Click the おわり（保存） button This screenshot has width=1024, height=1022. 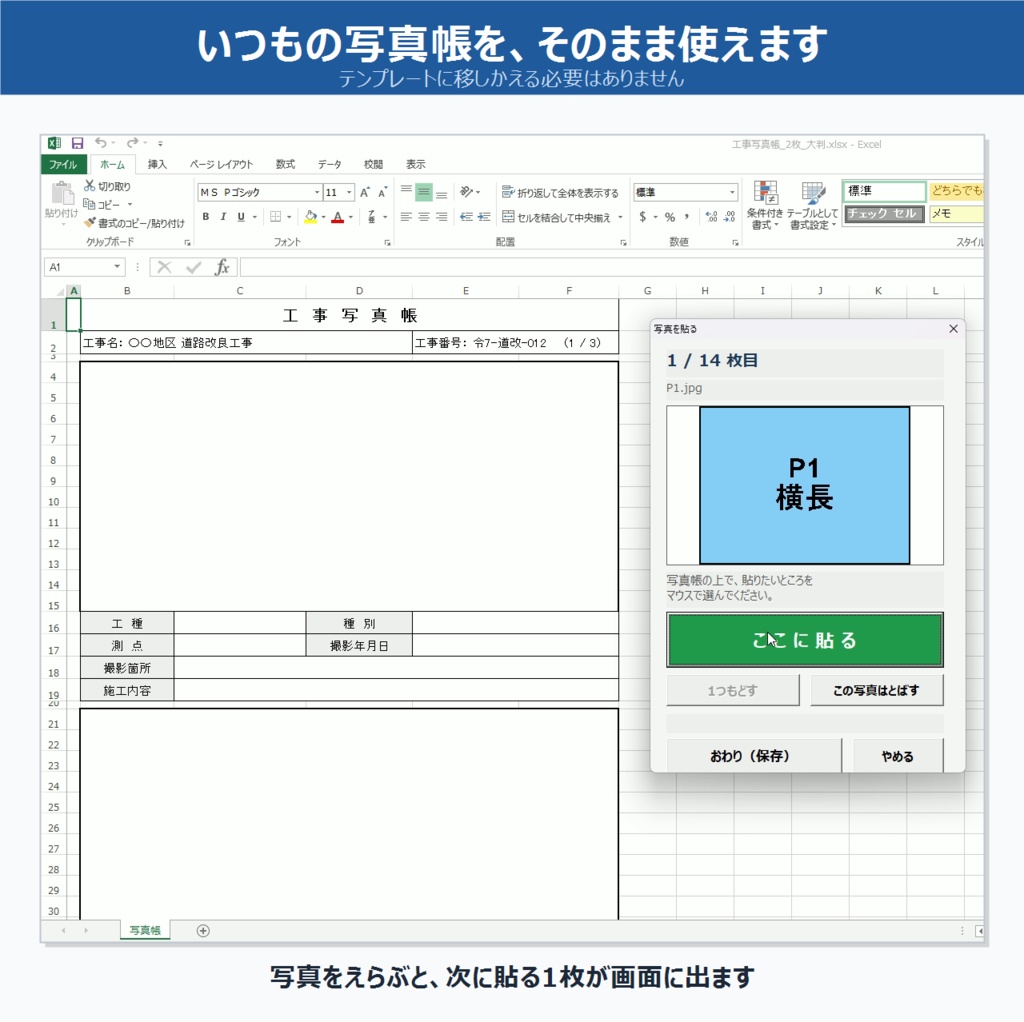[x=754, y=756]
